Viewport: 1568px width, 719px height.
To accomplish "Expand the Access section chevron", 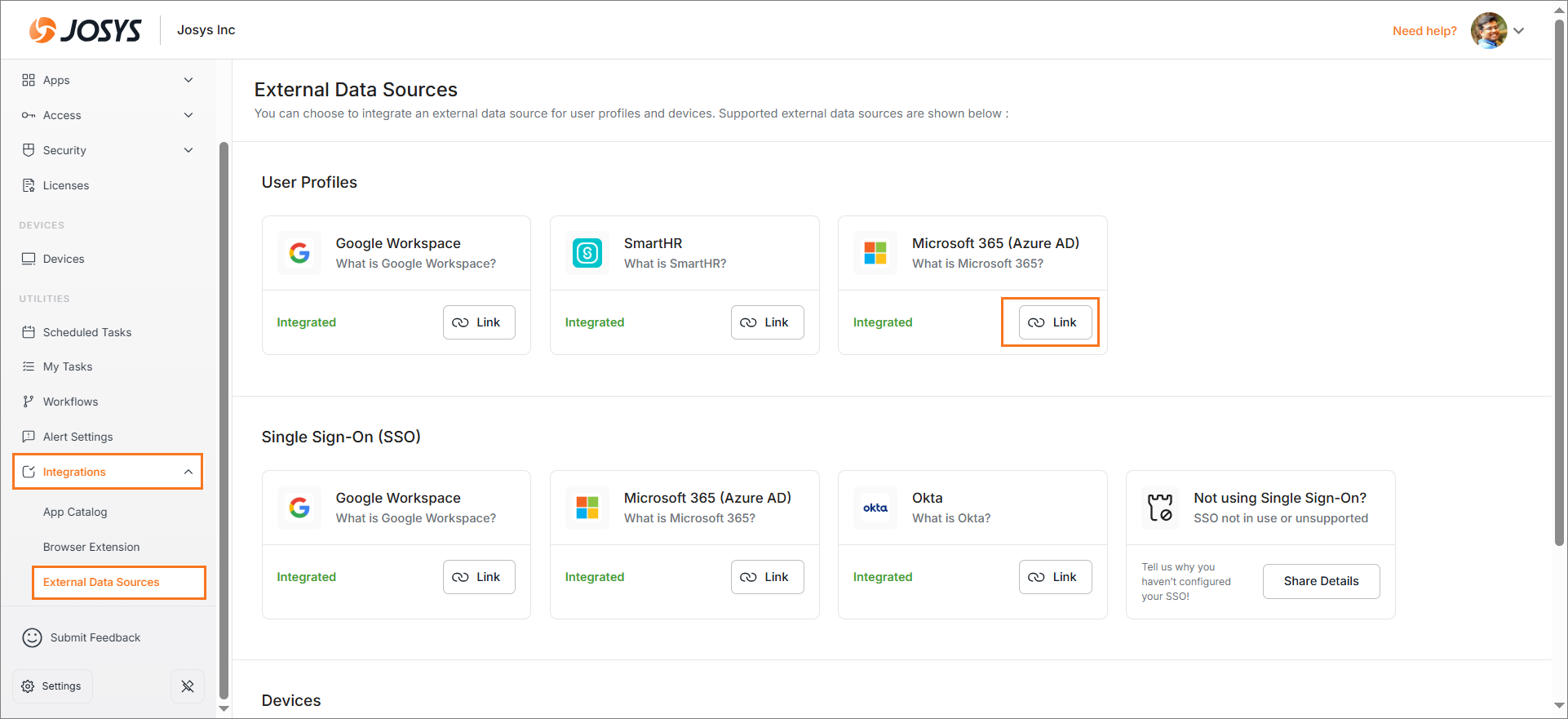I will [188, 115].
